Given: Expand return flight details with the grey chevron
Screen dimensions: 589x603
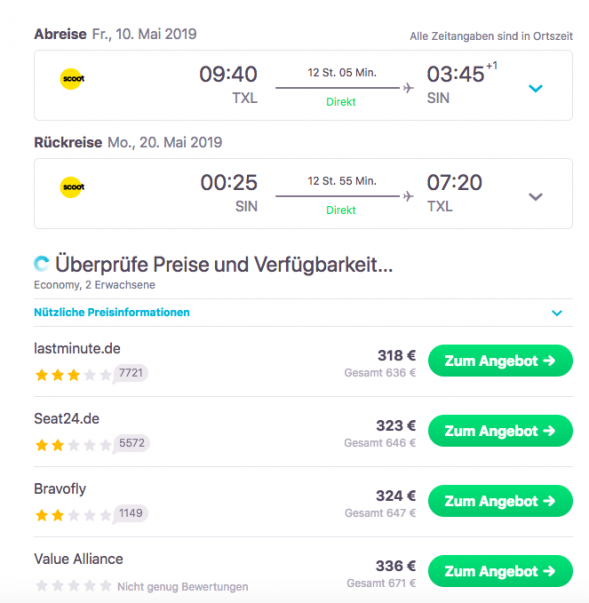Looking at the screenshot, I should (536, 197).
